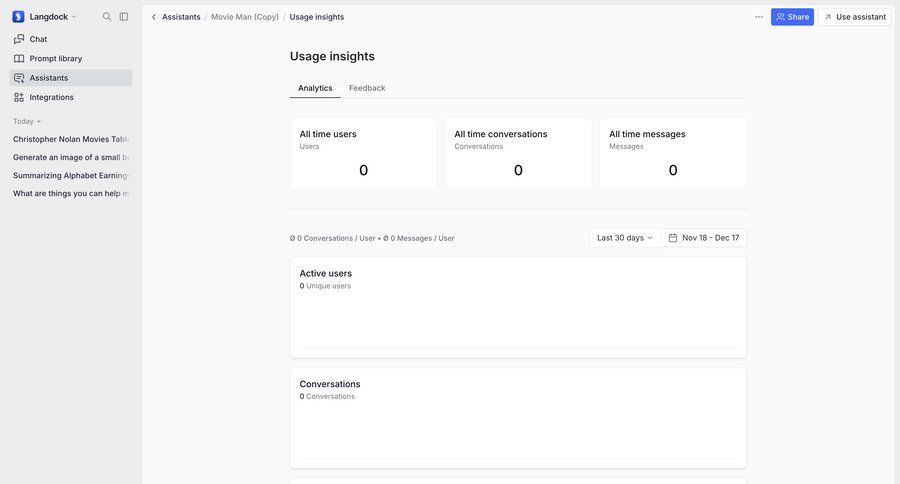Click the Usage insights page heading
This screenshot has height=484, width=900.
[332, 56]
